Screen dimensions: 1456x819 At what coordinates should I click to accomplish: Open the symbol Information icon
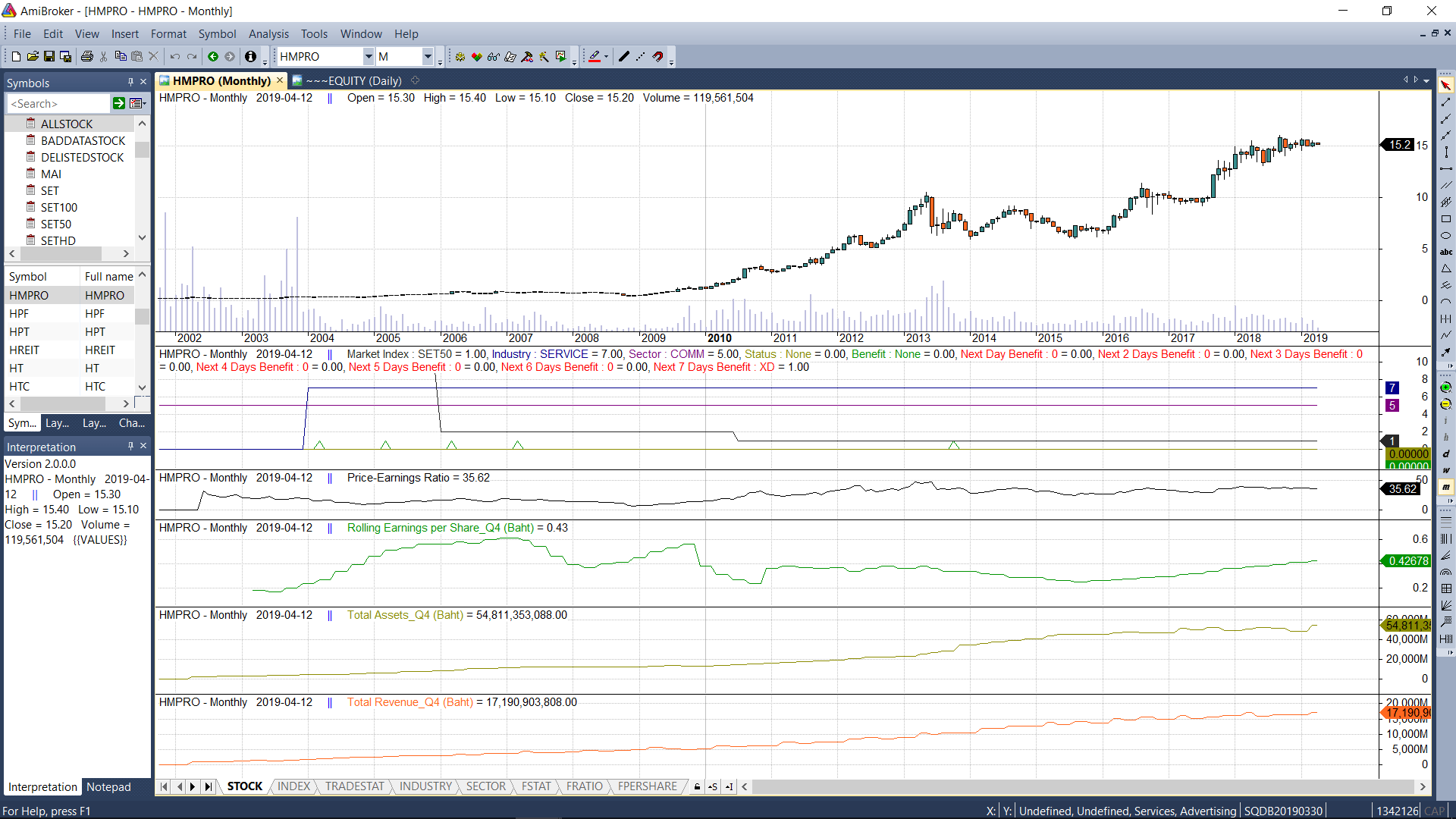[250, 57]
